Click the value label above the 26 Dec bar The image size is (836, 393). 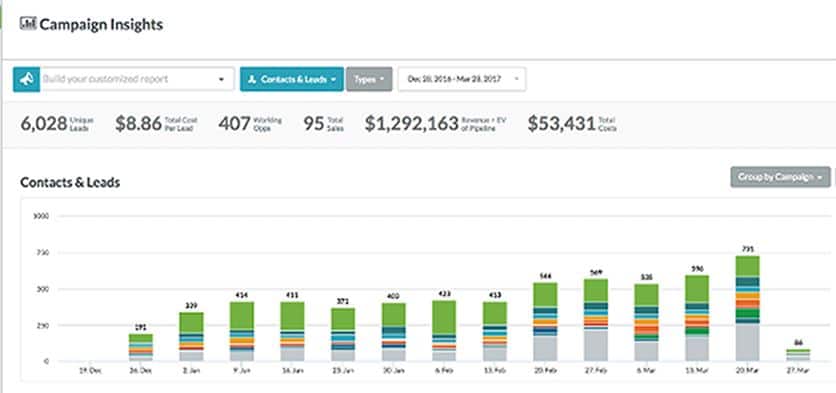click(140, 327)
